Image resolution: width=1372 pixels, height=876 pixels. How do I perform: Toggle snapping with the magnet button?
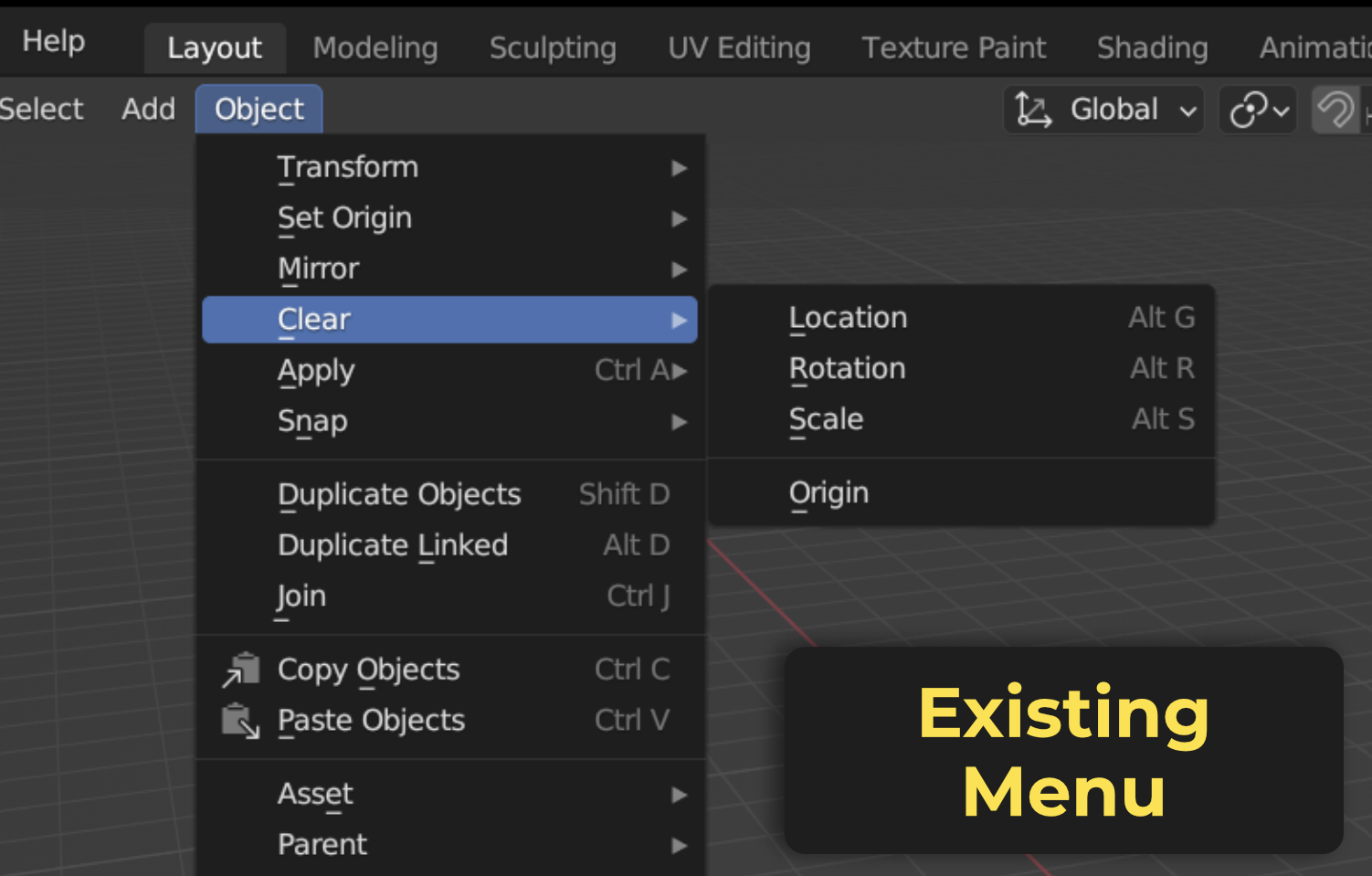coord(1335,111)
